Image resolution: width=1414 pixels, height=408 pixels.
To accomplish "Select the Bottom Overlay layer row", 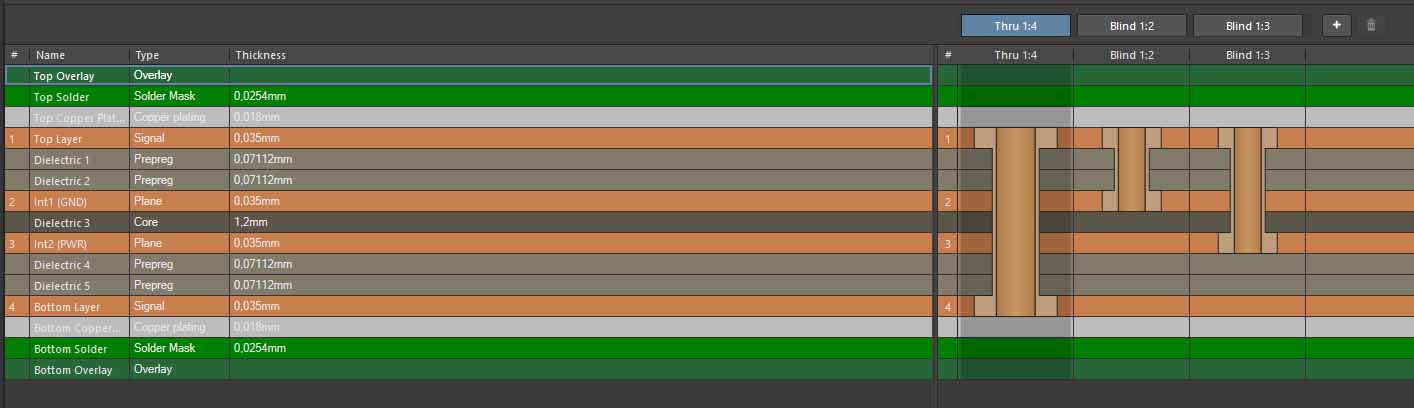I will (x=468, y=369).
